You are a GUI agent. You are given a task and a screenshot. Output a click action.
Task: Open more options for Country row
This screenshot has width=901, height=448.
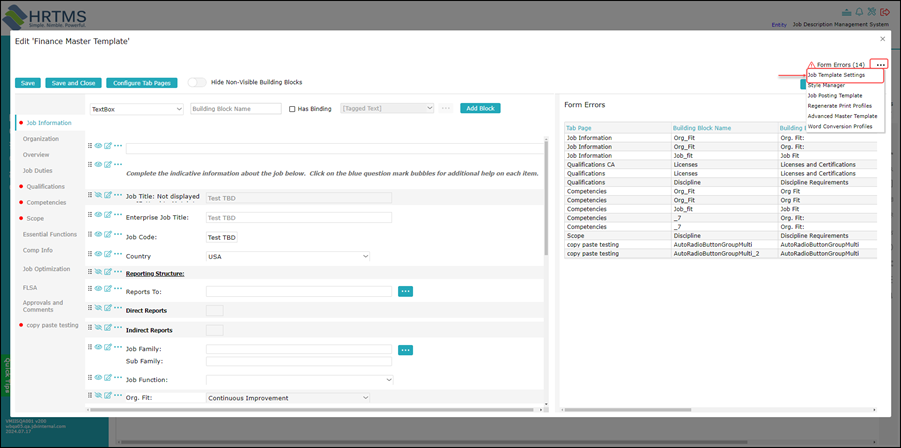click(x=118, y=253)
